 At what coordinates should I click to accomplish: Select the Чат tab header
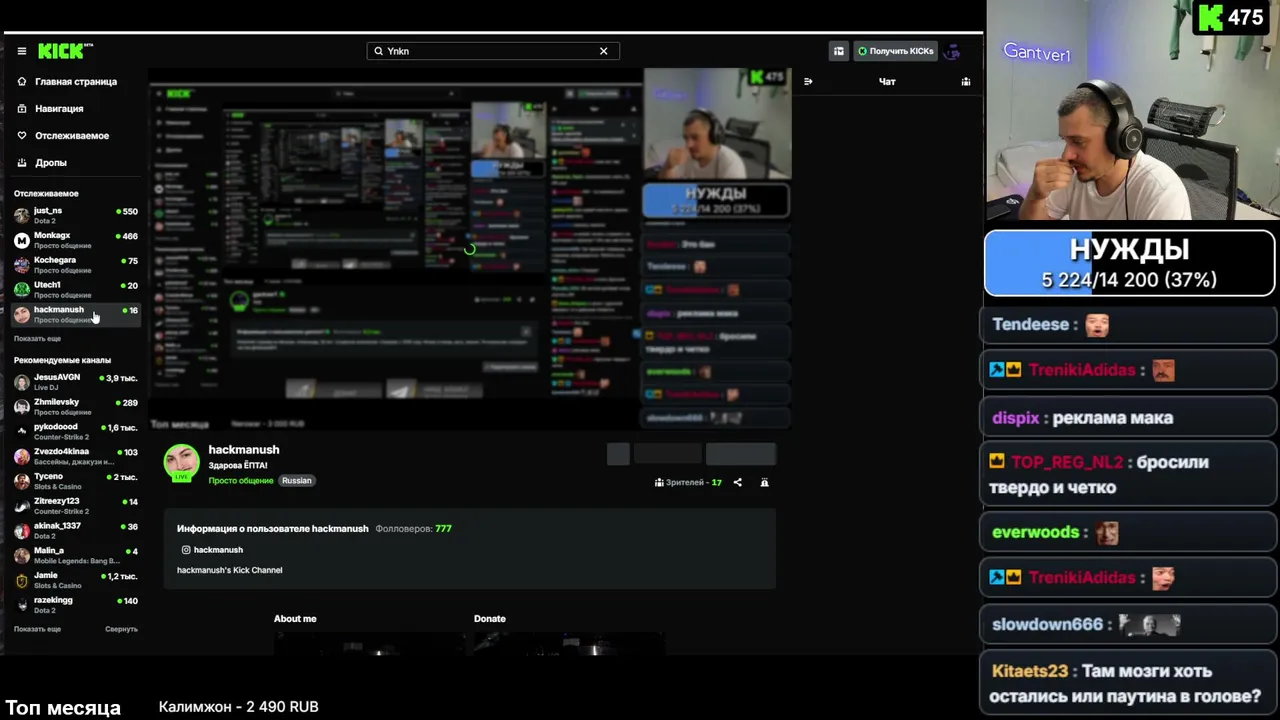(887, 82)
